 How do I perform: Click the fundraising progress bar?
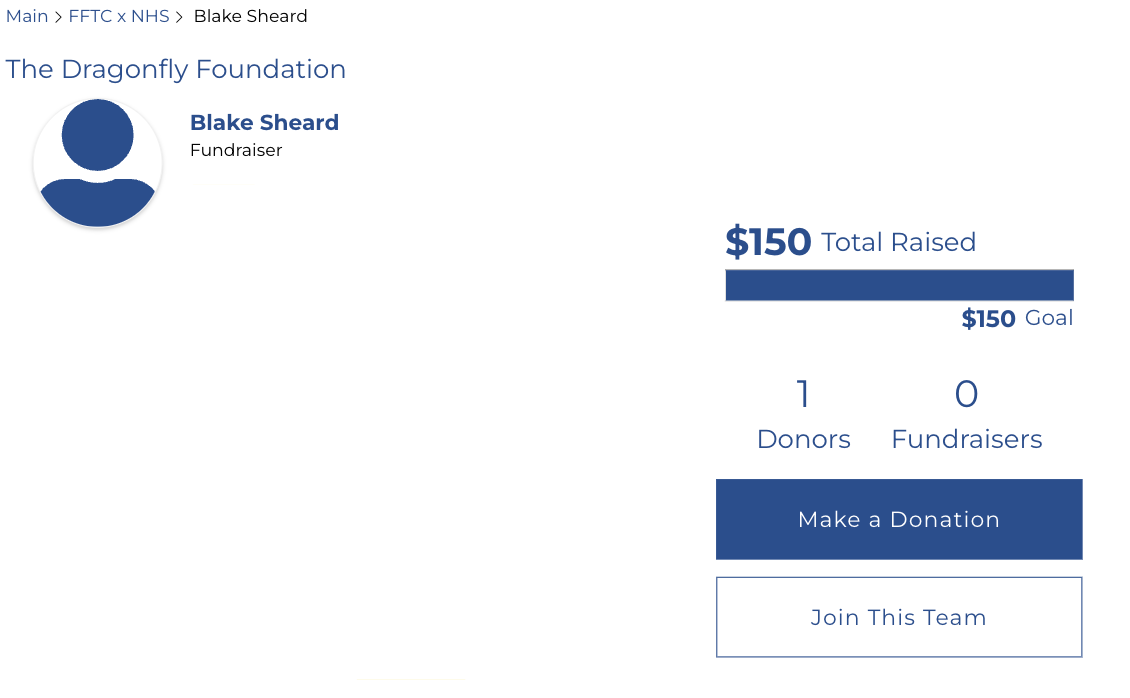[899, 285]
